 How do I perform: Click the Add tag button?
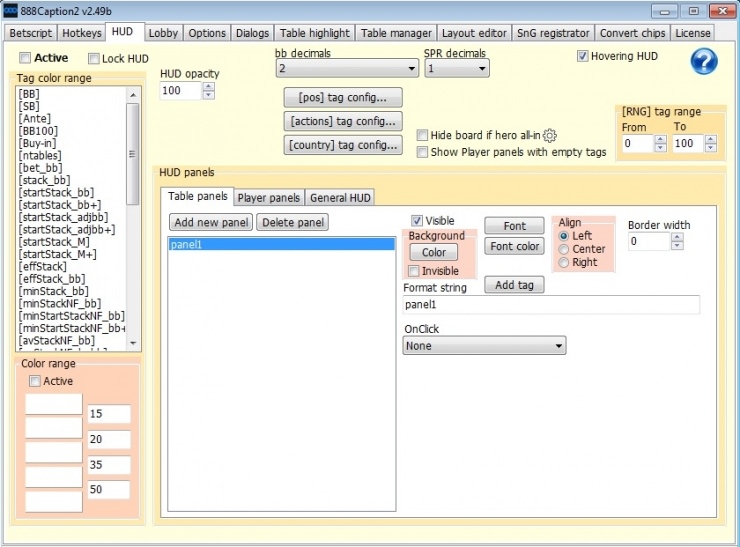(514, 285)
